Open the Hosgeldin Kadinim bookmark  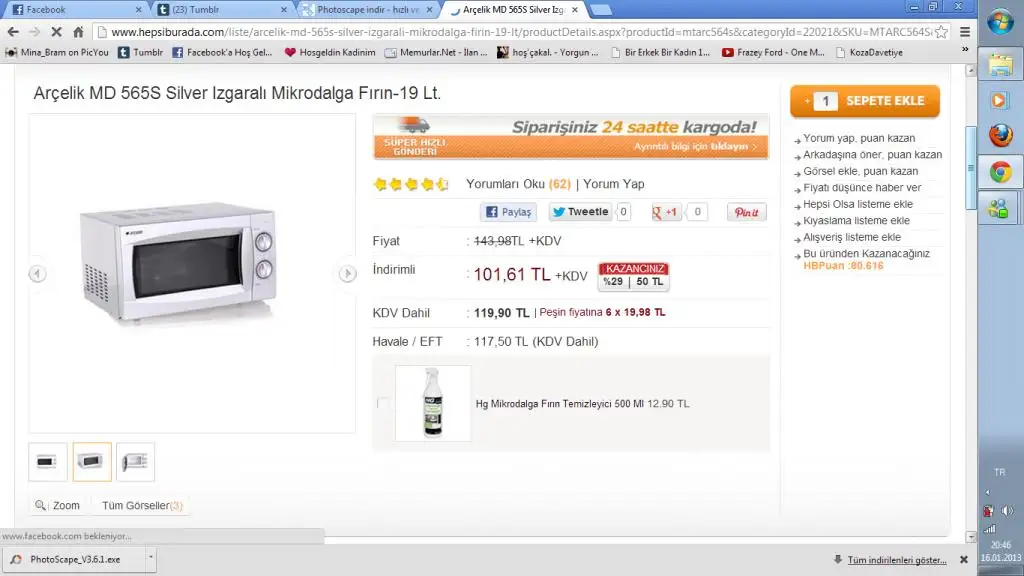tap(330, 52)
